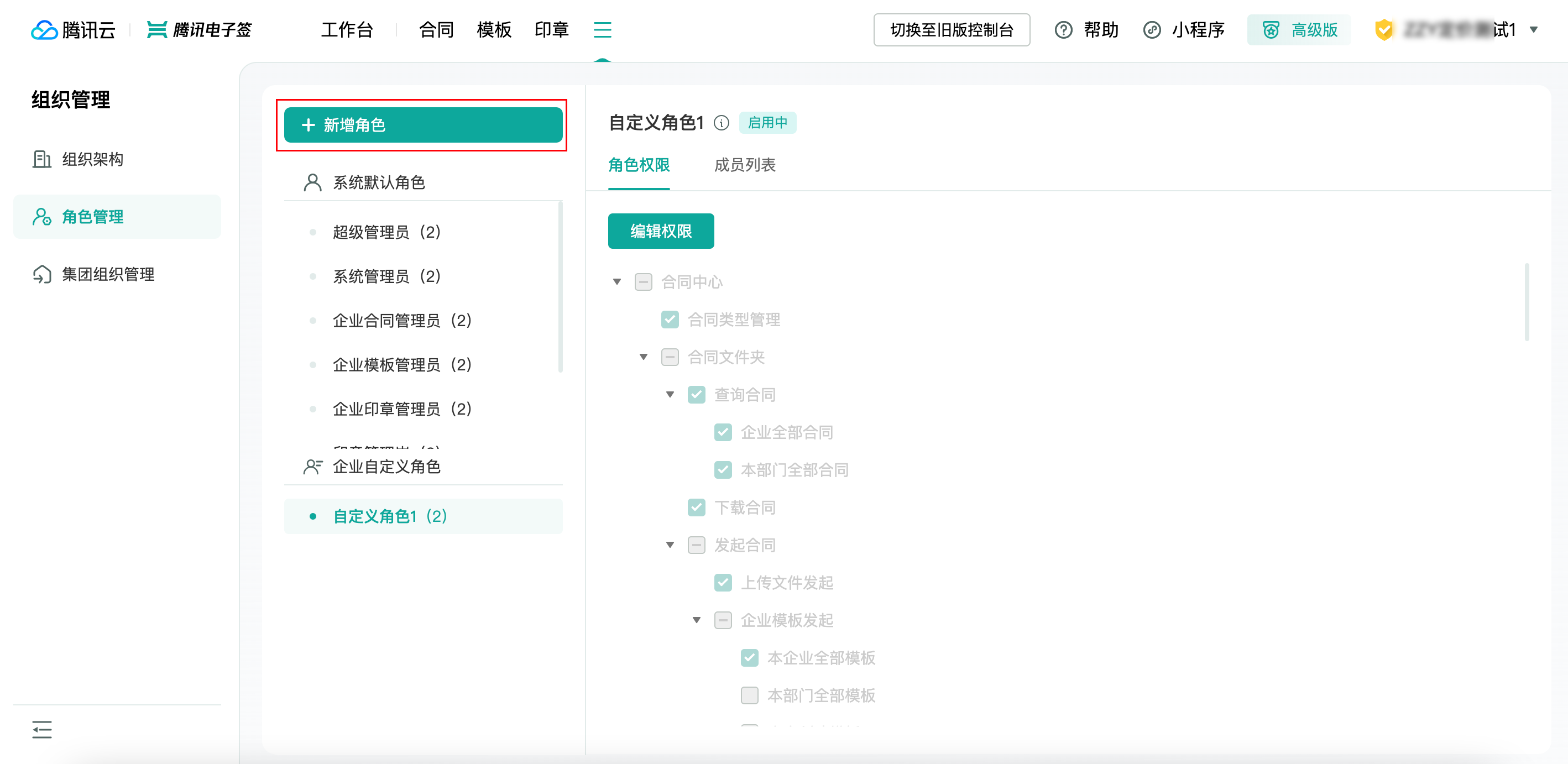The image size is (1568, 764).
Task: Check the 本部门全部模板 checkbox
Action: pyautogui.click(x=749, y=694)
